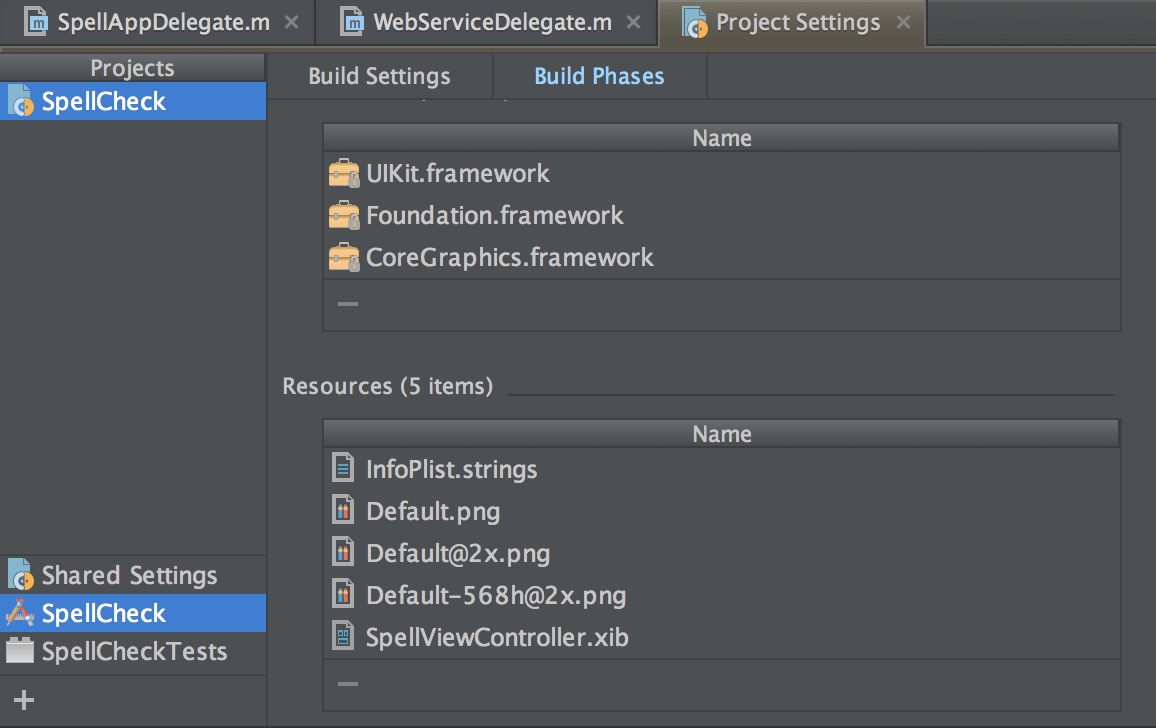This screenshot has height=728, width=1156.
Task: Select the Build Phases tab
Action: [599, 75]
